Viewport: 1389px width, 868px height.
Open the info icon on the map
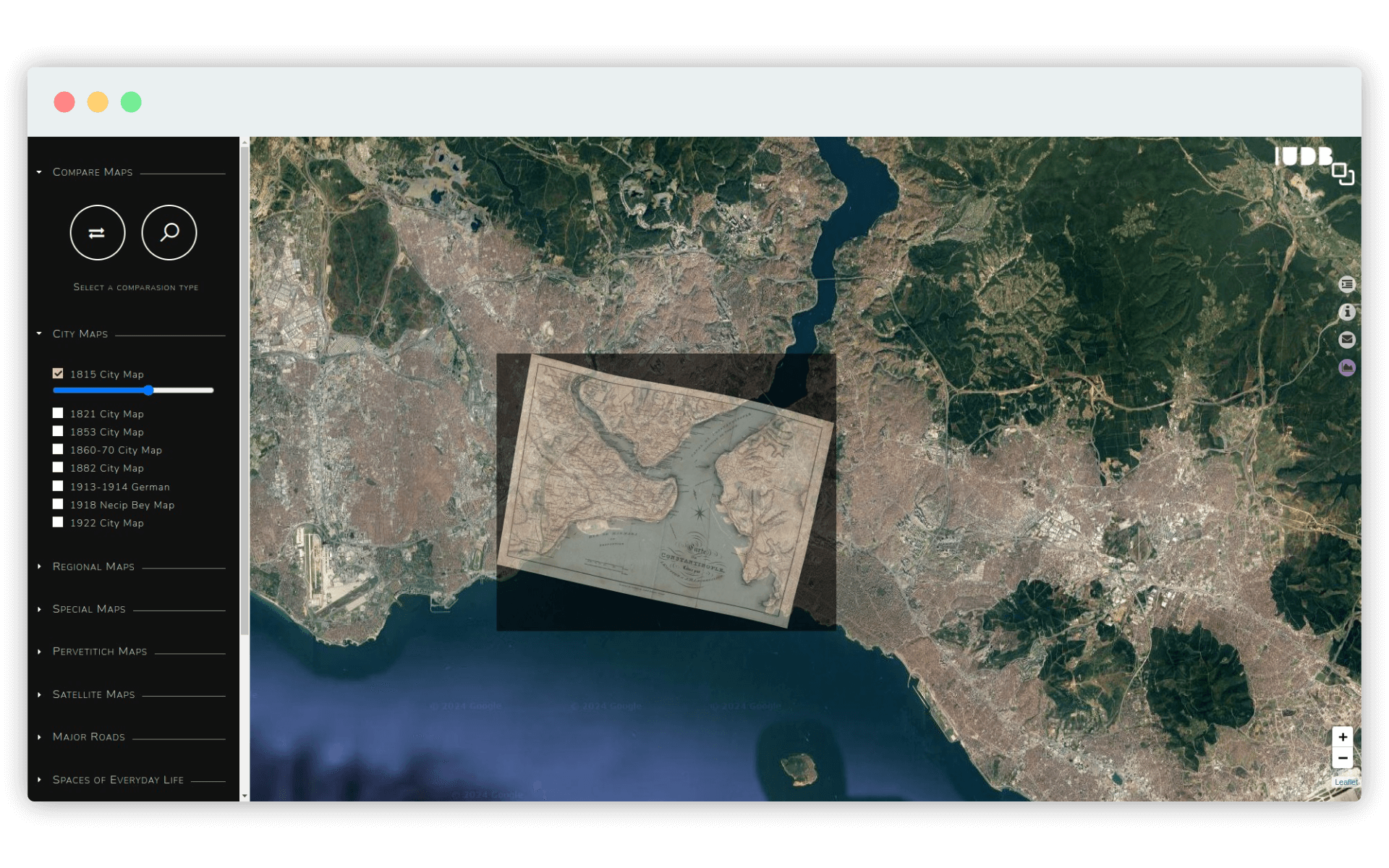1346,312
